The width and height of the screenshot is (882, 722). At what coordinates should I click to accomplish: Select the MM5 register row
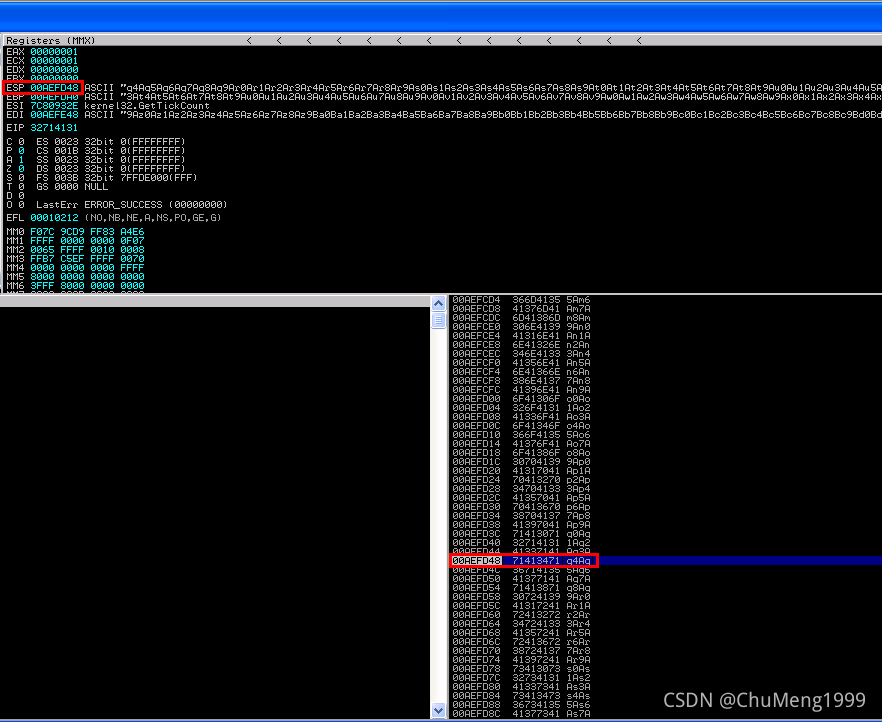[x=75, y=277]
